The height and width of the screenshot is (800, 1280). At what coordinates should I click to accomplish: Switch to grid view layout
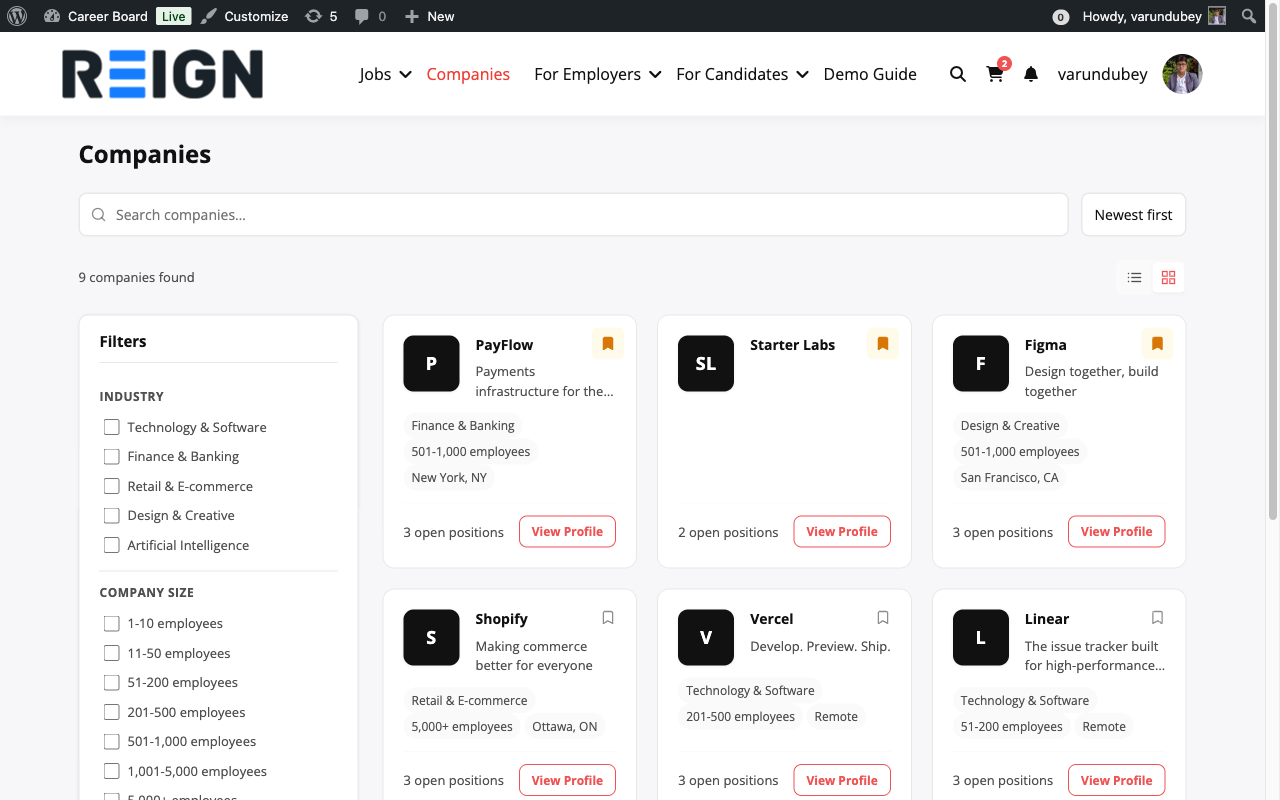pos(1168,278)
